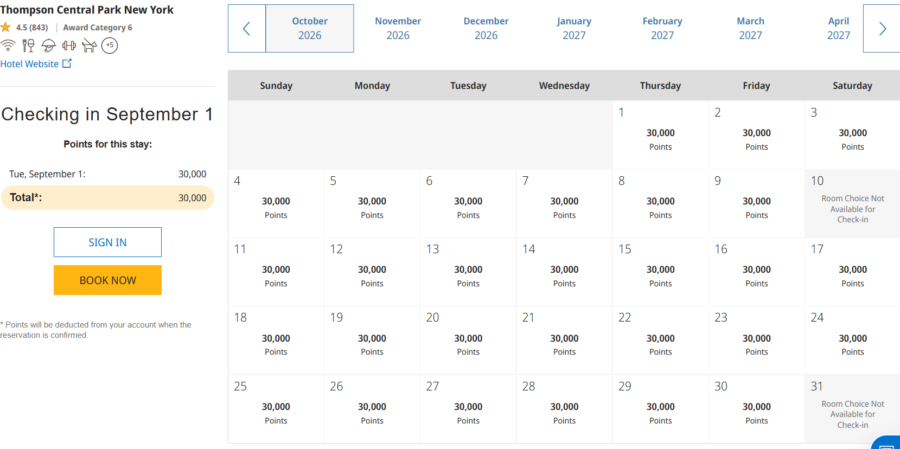
Task: Select October 17 calendar cell
Action: pyautogui.click(x=852, y=272)
